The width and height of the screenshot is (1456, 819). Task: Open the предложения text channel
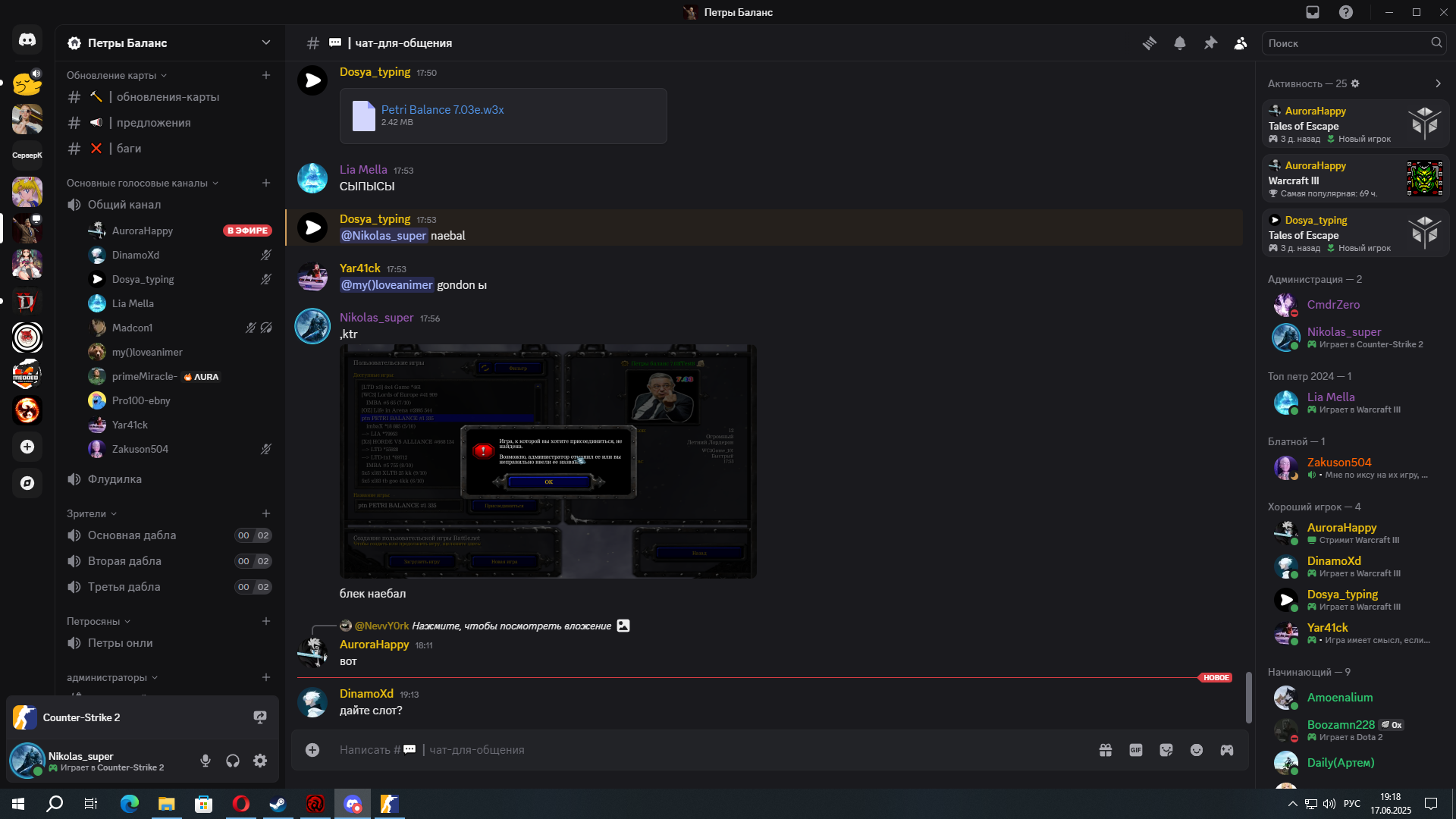(170, 123)
